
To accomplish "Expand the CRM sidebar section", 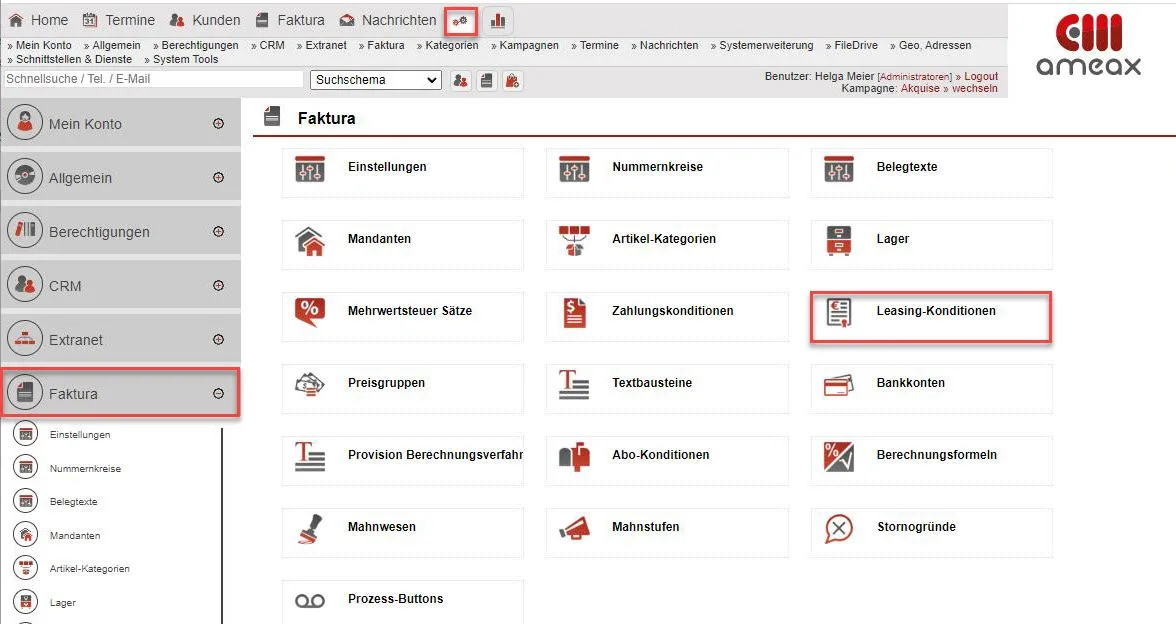I will point(218,286).
